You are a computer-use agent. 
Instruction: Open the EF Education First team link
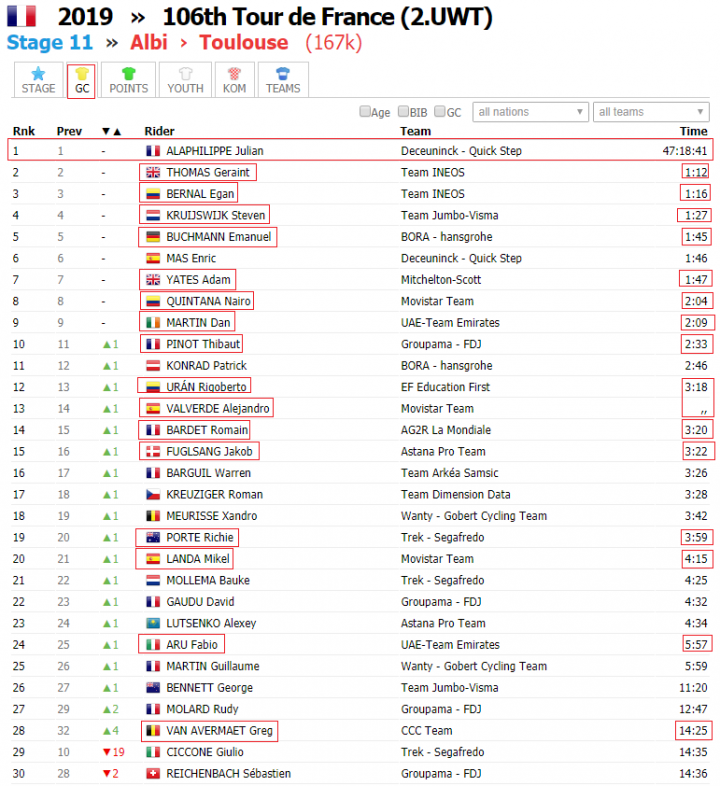(x=445, y=387)
